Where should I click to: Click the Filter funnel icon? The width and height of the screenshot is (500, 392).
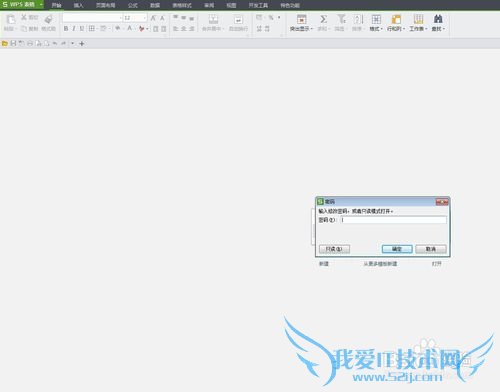[341, 19]
